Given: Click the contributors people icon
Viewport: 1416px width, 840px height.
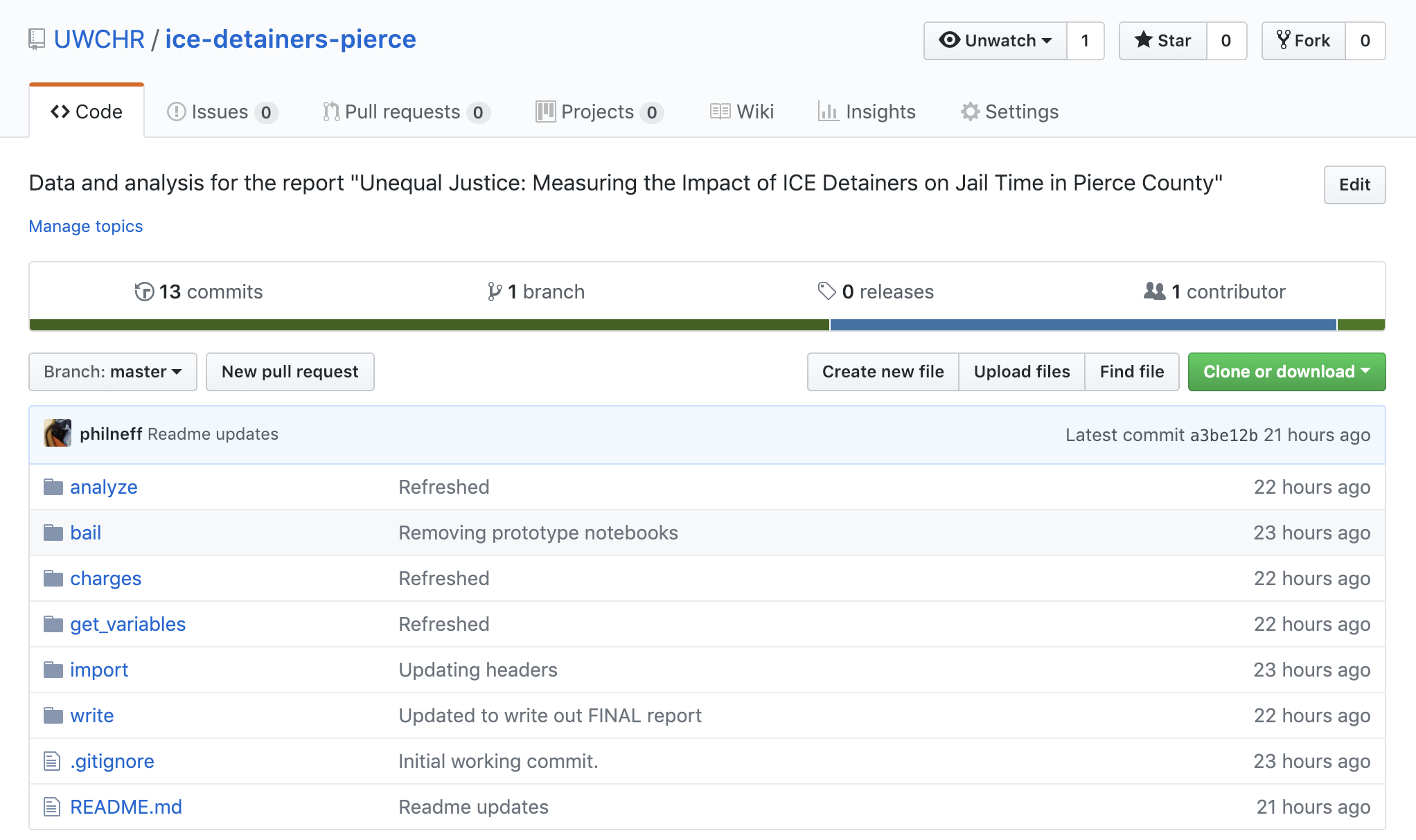Looking at the screenshot, I should tap(1155, 291).
